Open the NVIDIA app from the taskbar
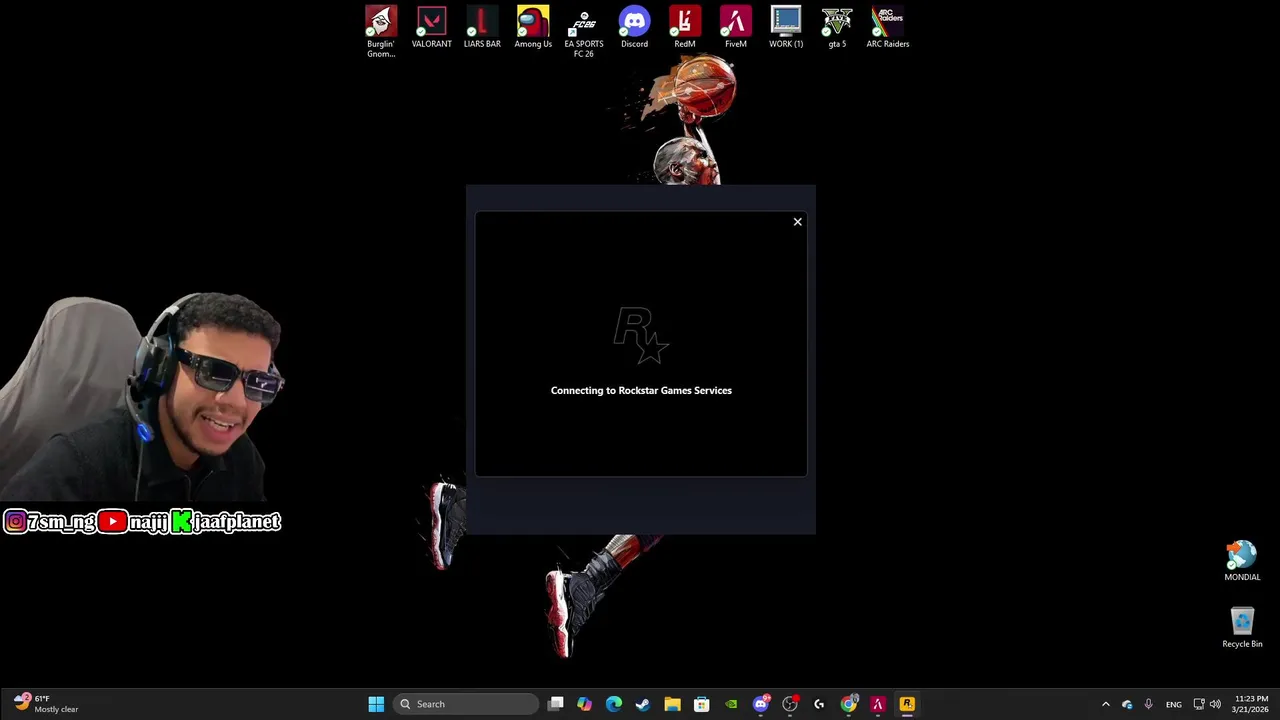This screenshot has width=1280, height=720. point(731,704)
